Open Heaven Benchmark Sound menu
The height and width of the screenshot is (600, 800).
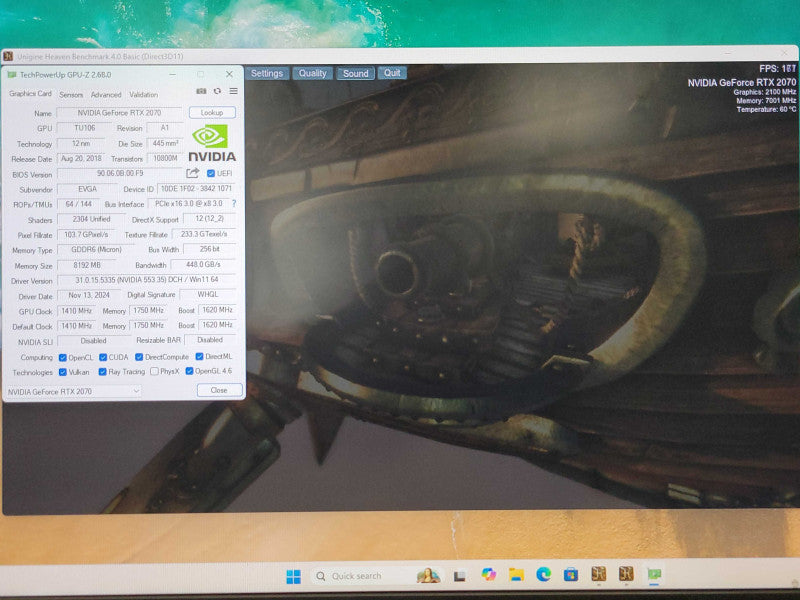(356, 73)
